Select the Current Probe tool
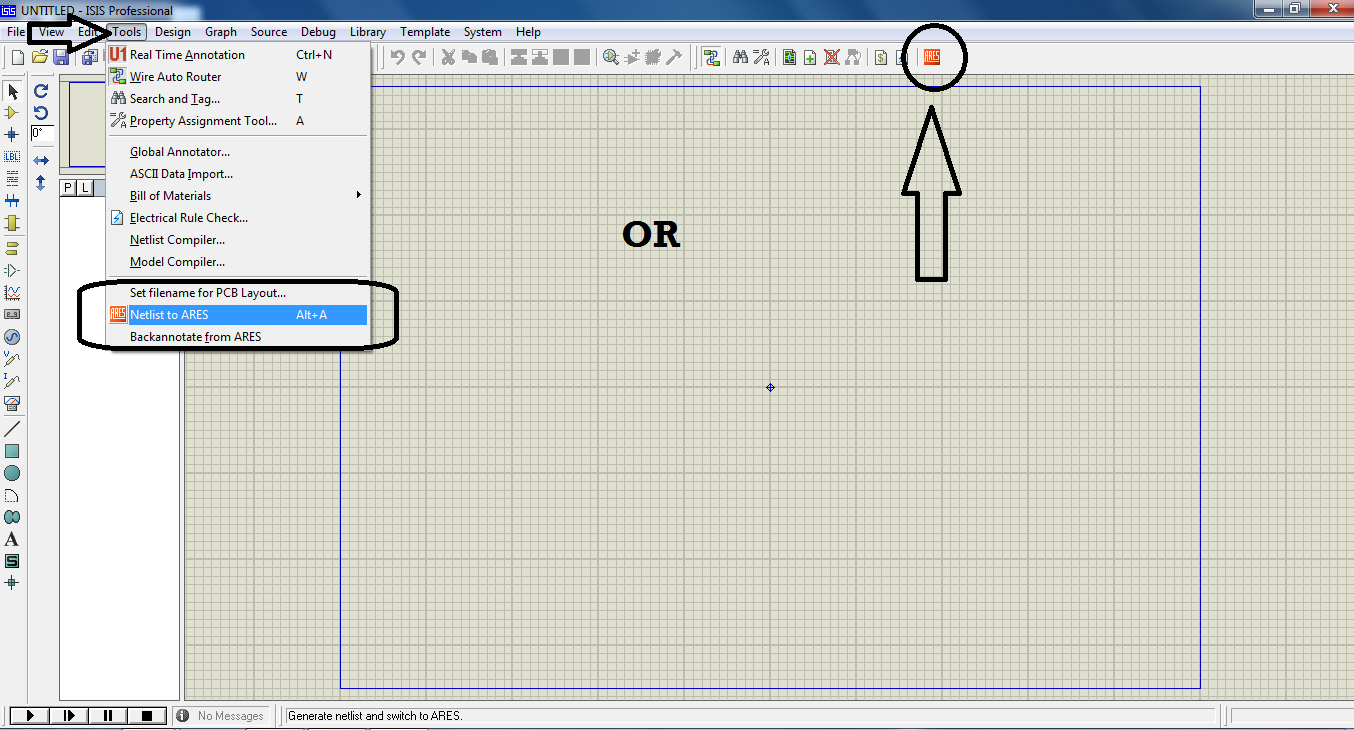1354x730 pixels. [x=12, y=381]
